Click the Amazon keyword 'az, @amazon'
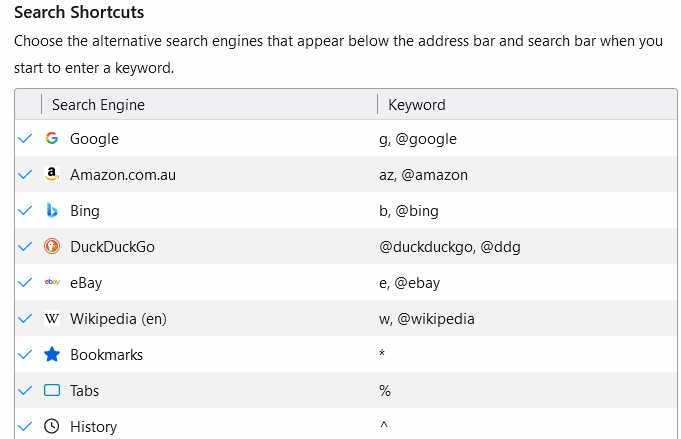Screen dimensions: 681x439 point(423,174)
